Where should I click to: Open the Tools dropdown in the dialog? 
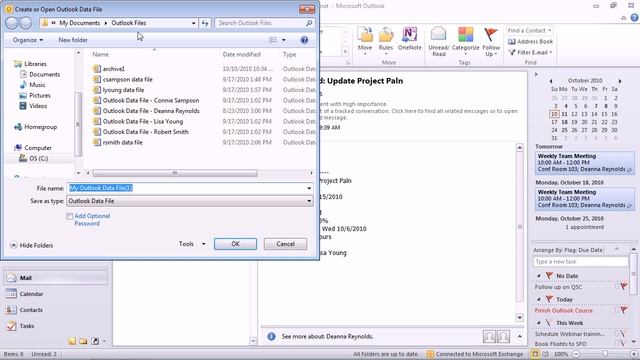pos(192,244)
